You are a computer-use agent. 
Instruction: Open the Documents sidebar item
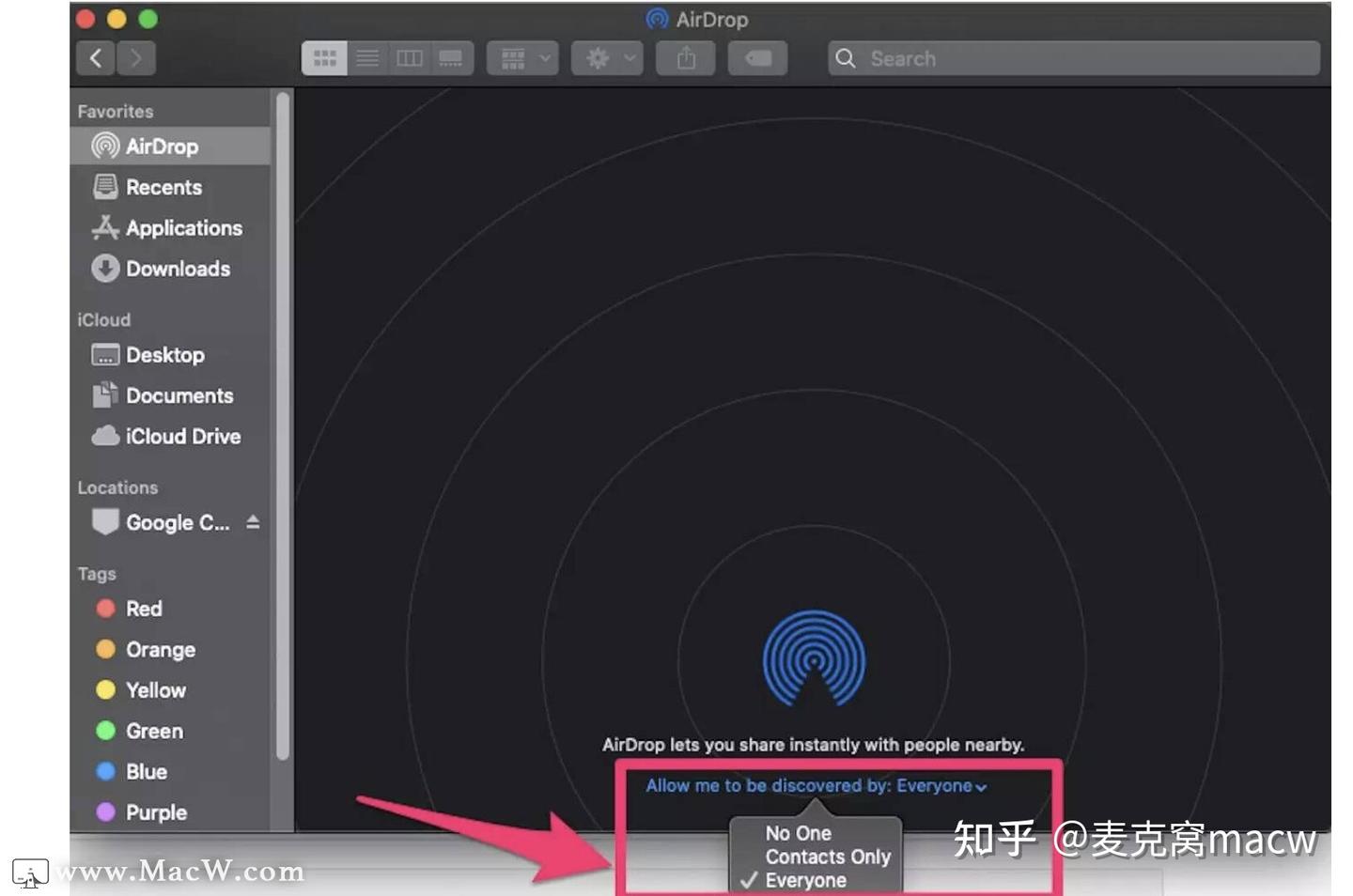[170, 395]
